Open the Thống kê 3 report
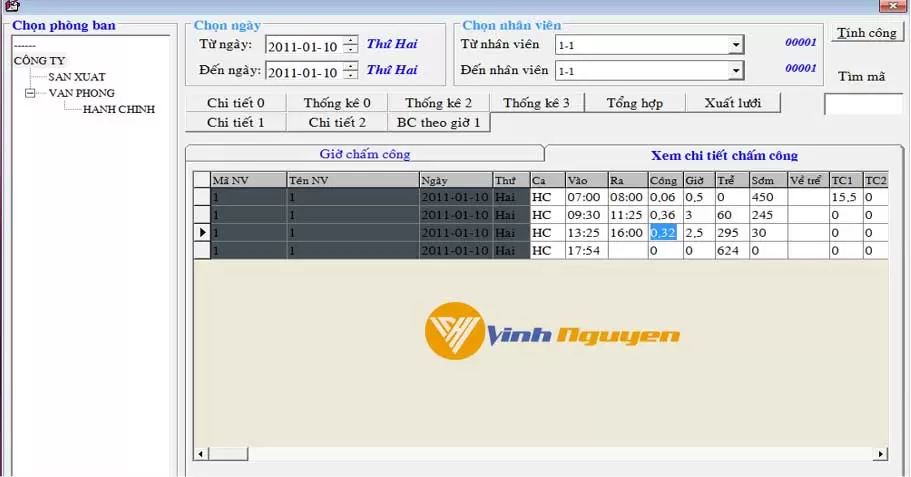 [x=536, y=103]
